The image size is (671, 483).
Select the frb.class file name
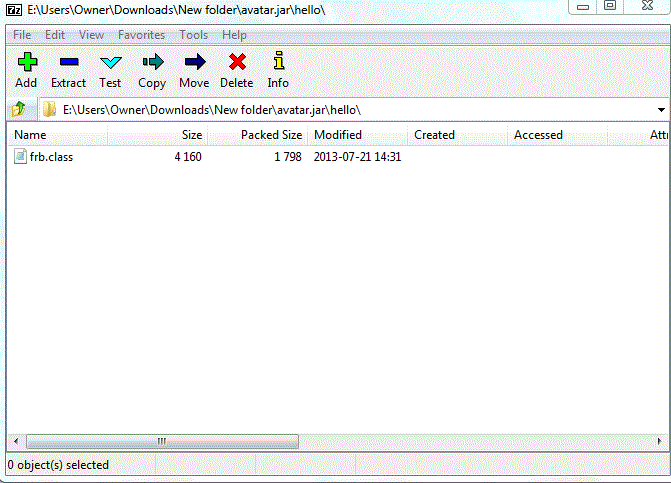pos(51,157)
